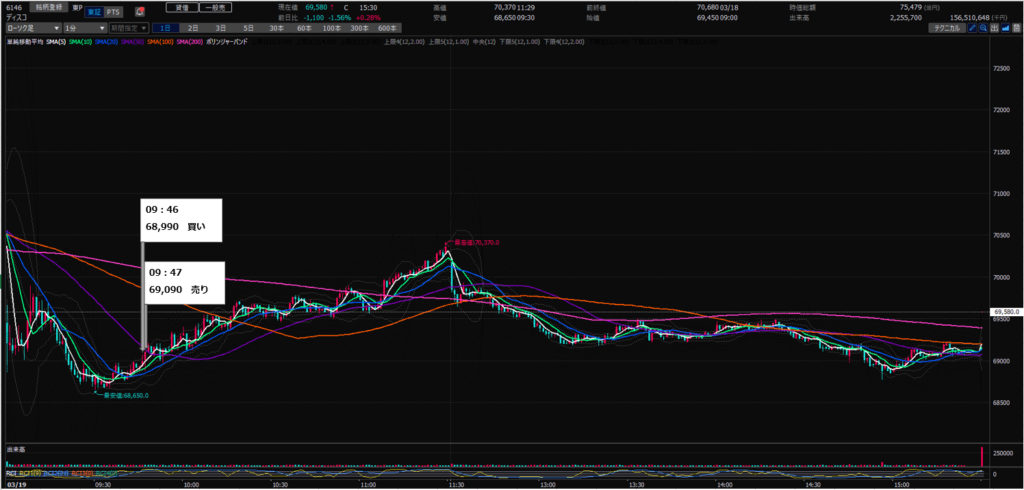The width and height of the screenshot is (1024, 490).
Task: Expand the 期間指定 period dropdown
Action: (129, 29)
